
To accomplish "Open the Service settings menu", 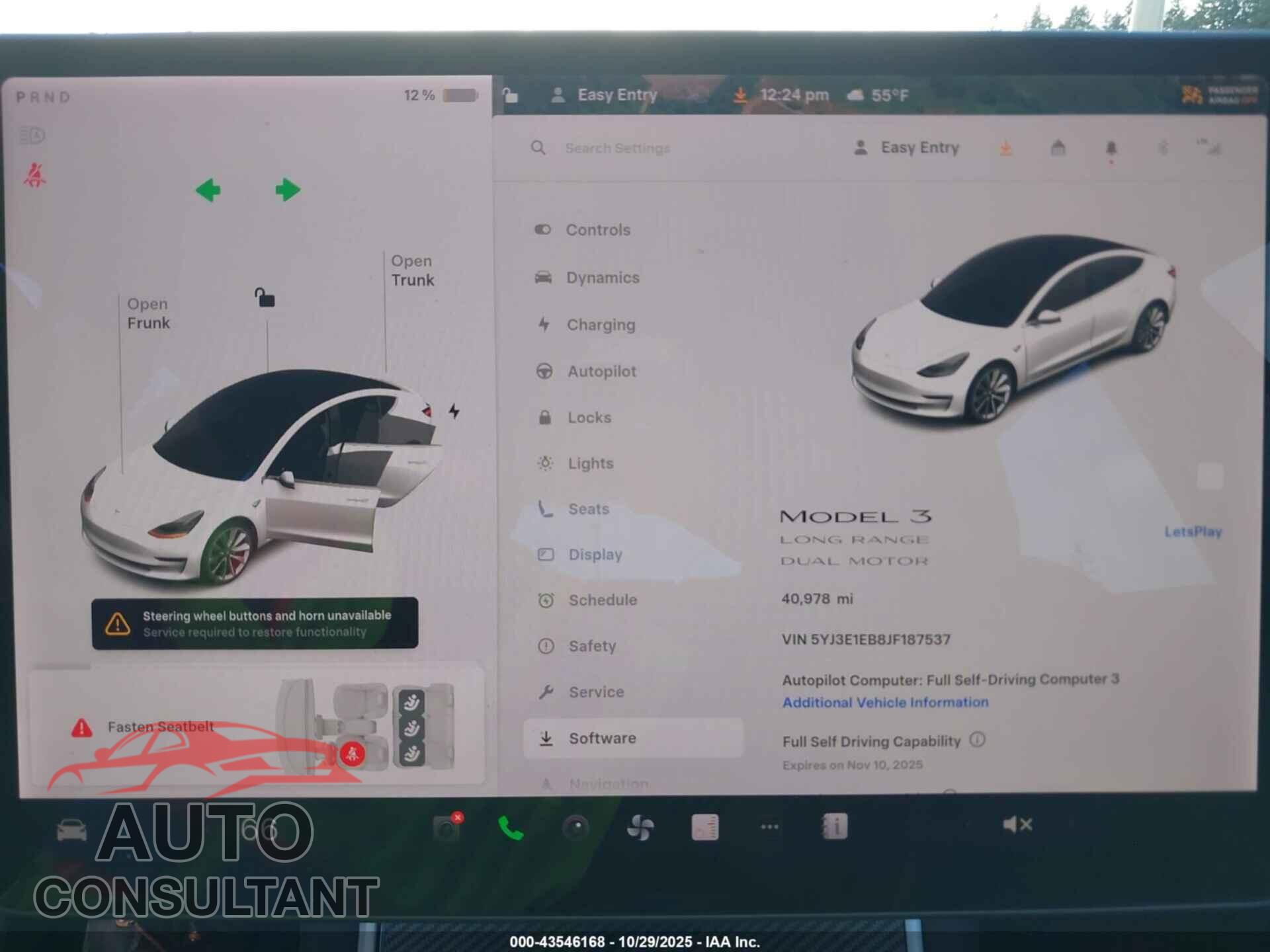I will [x=581, y=692].
